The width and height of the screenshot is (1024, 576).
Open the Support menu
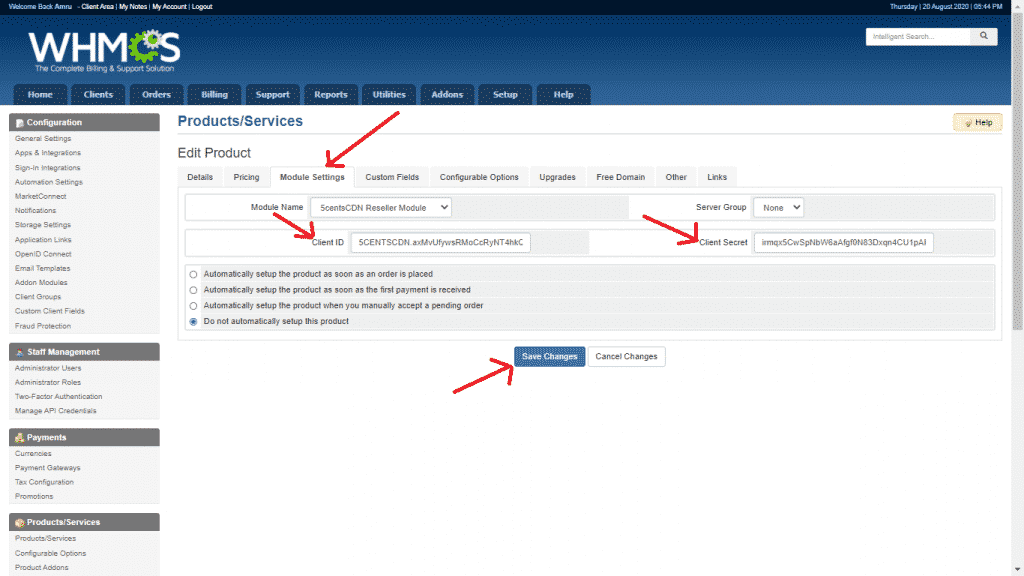pyautogui.click(x=272, y=95)
